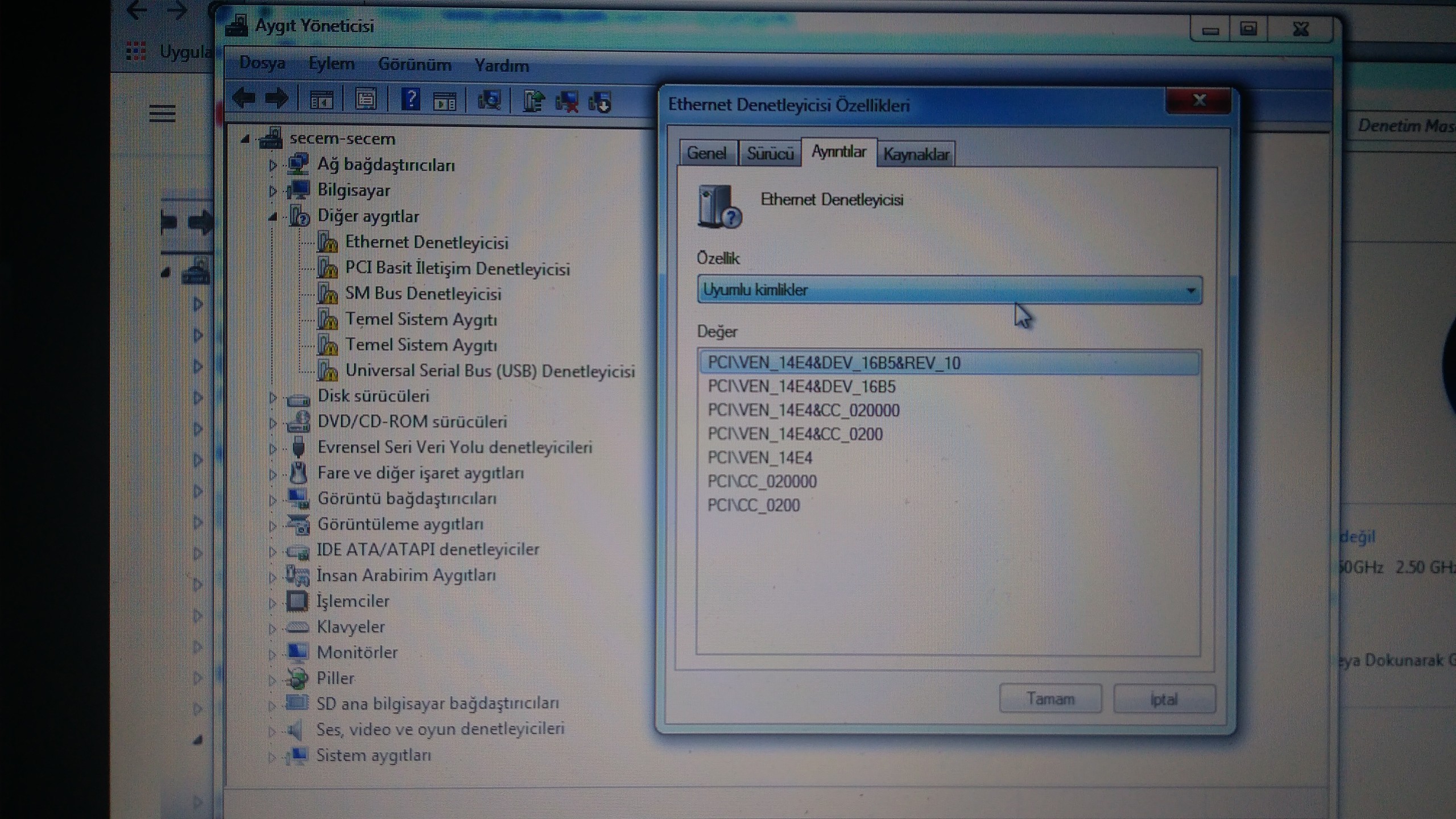Collapse the Diğer aygıtlar category
Screen dimensions: 1456x819
pos(272,217)
